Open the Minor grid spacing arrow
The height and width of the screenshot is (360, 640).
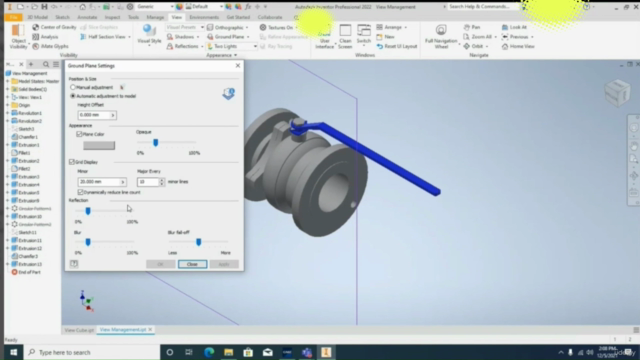122,182
